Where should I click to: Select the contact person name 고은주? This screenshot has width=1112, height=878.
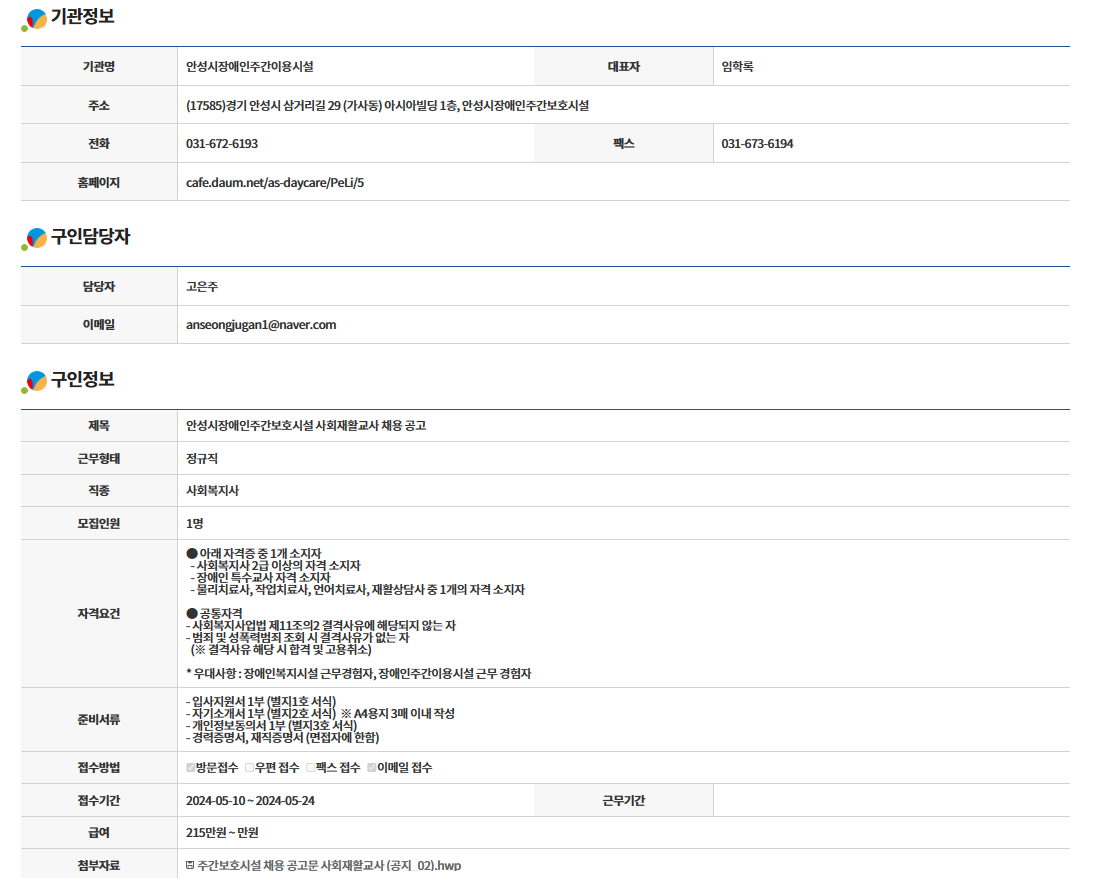pos(202,287)
